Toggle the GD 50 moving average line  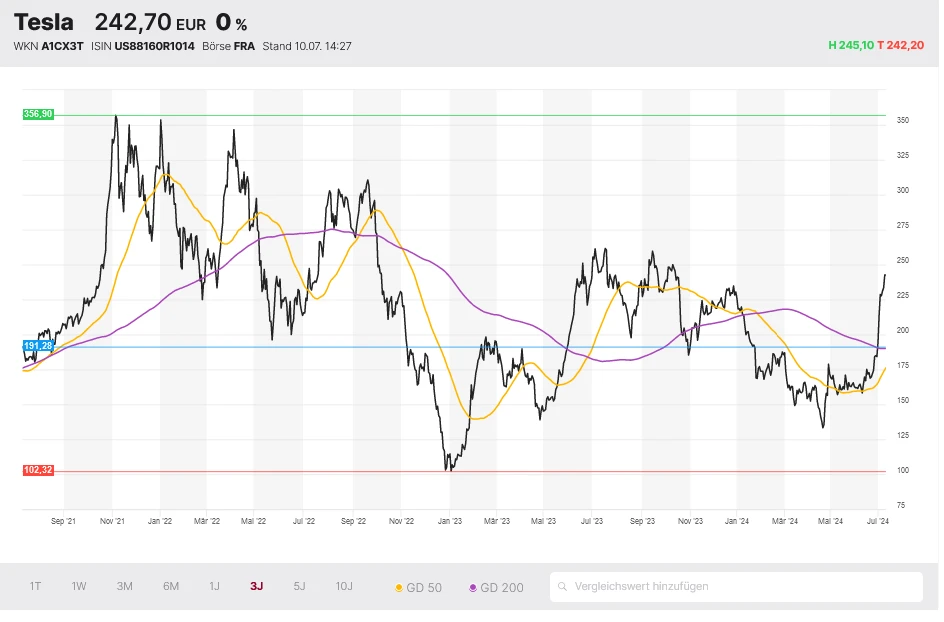point(419,588)
